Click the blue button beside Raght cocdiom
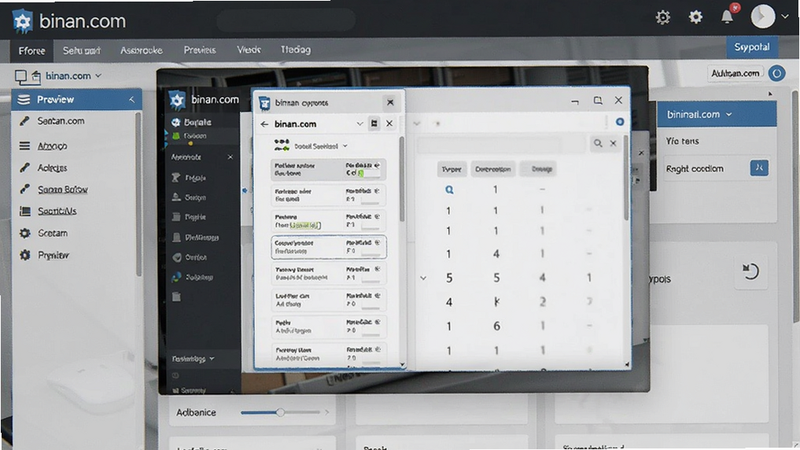The width and height of the screenshot is (800, 450). point(759,168)
